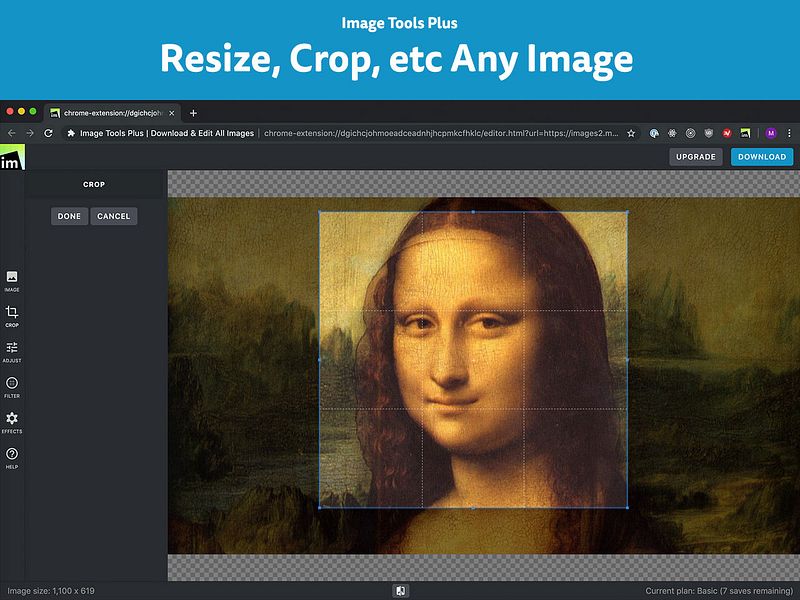800x600 pixels.
Task: Bookmark page with the star icon
Action: pos(631,133)
